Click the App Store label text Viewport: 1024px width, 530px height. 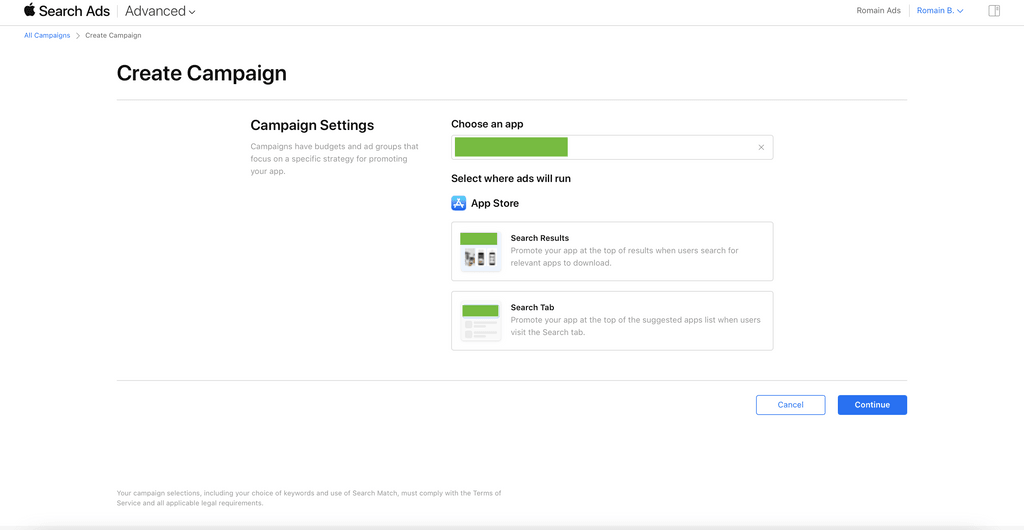pos(495,203)
